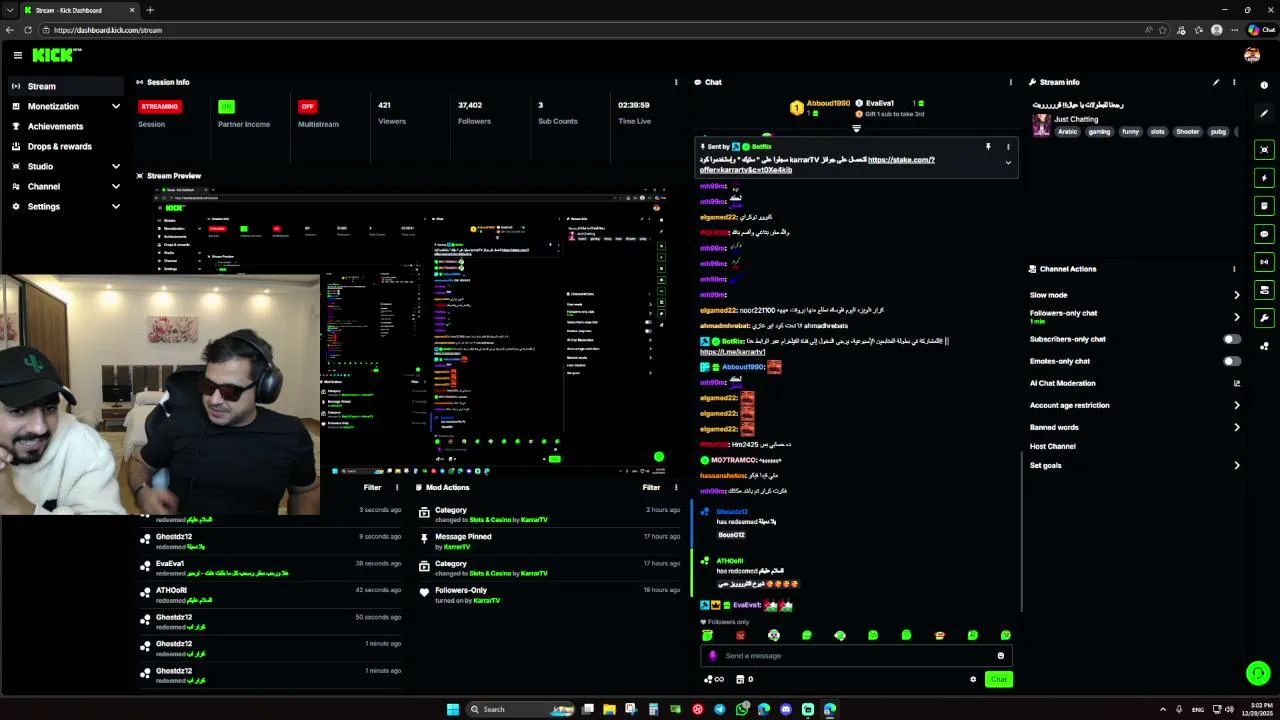Open AI Chat Moderation external icon
The width and height of the screenshot is (1280, 720).
tap(1237, 383)
